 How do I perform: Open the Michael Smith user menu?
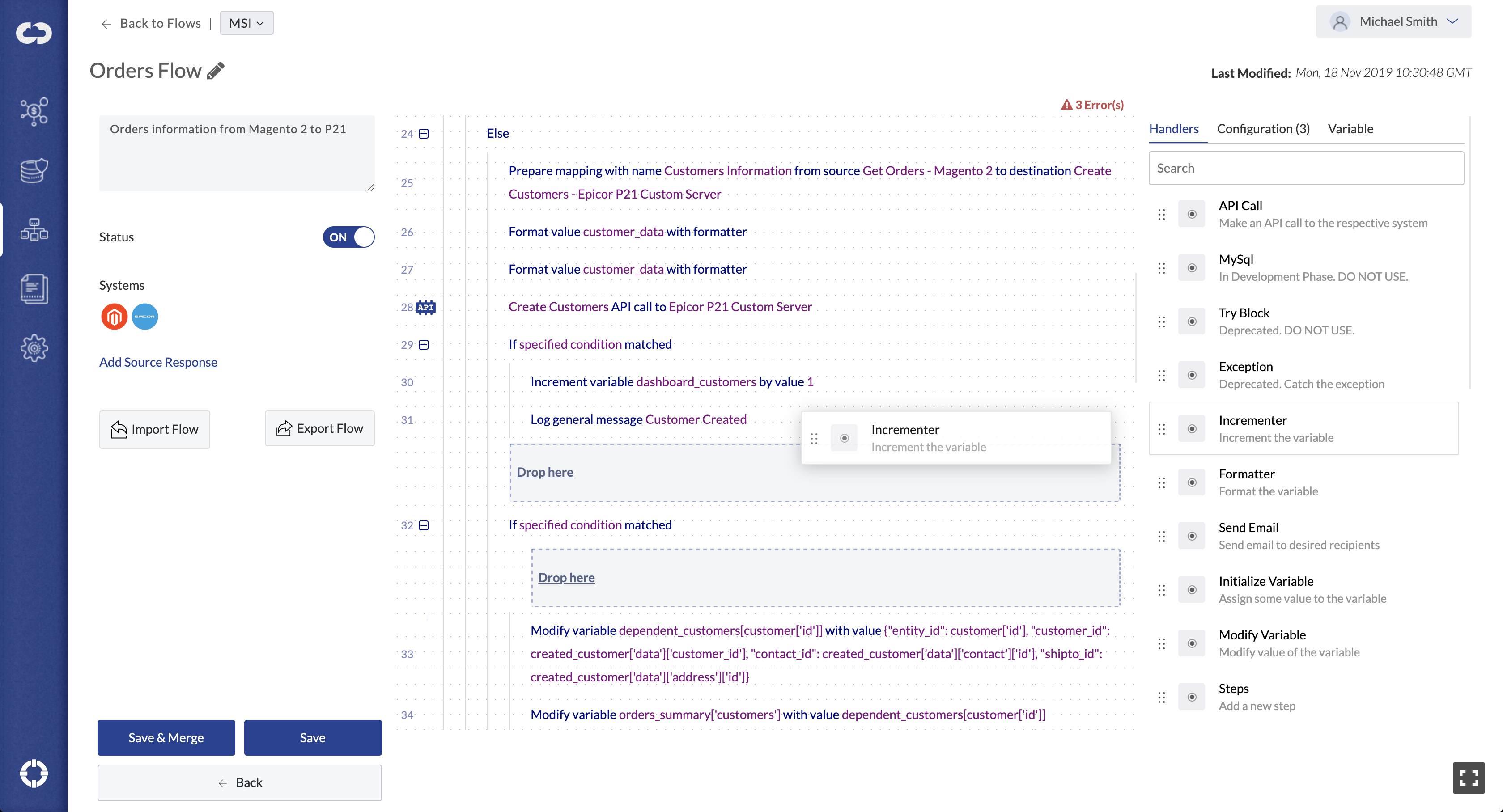(x=1393, y=21)
